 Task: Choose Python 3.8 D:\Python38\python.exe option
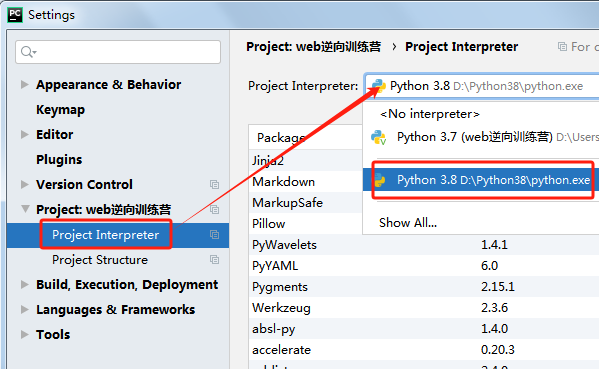481,180
